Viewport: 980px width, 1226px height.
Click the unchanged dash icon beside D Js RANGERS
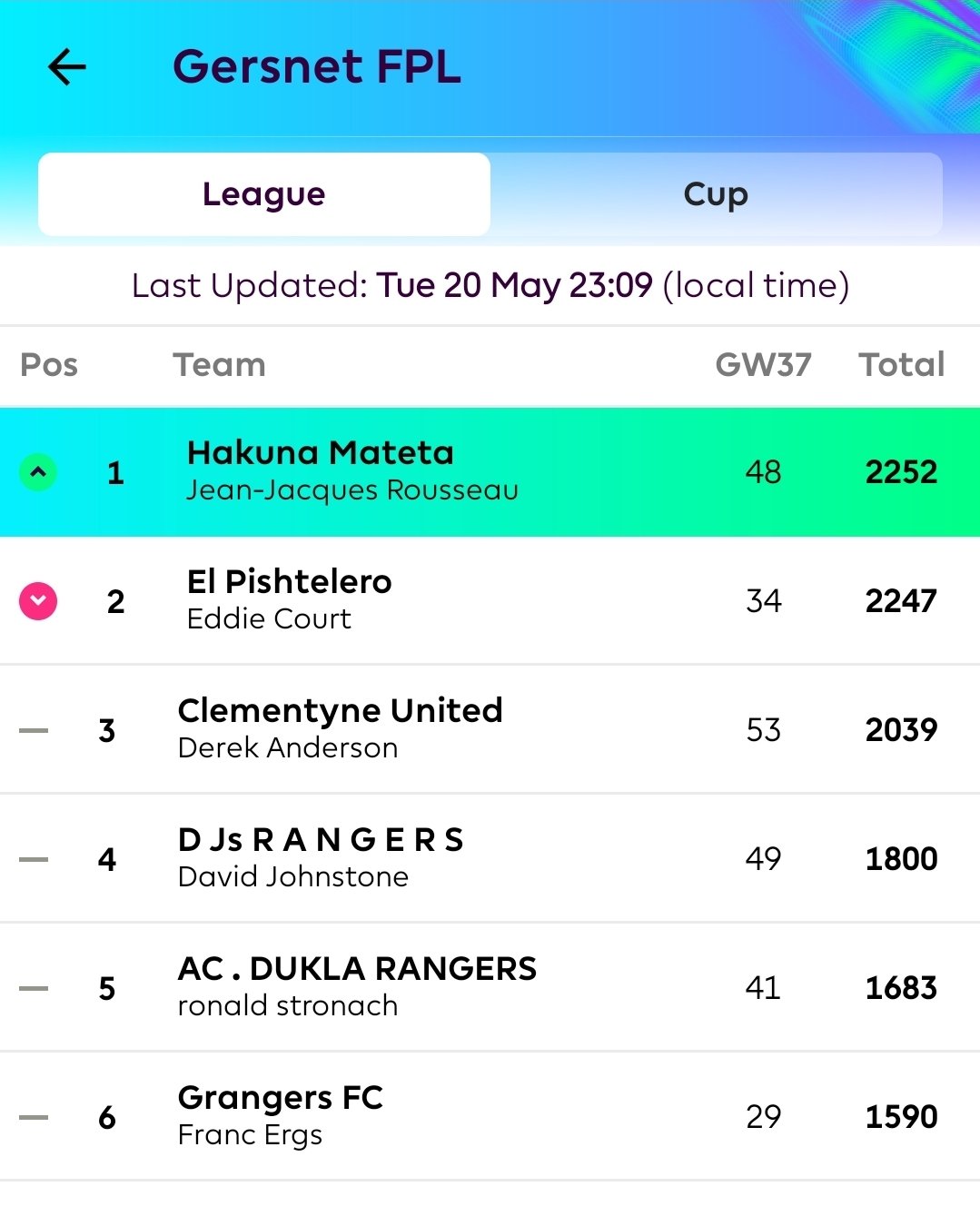[x=34, y=859]
